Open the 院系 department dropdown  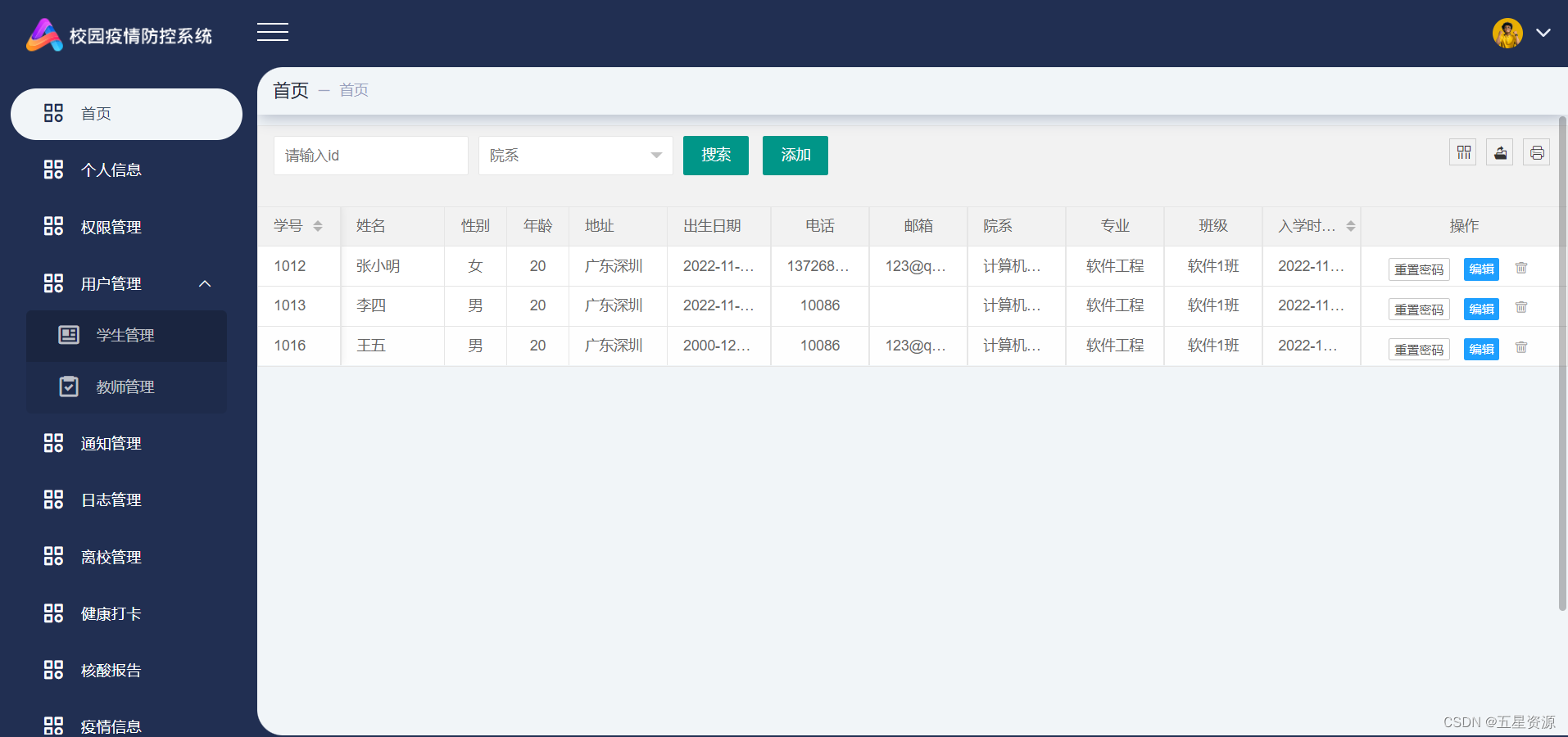click(575, 156)
